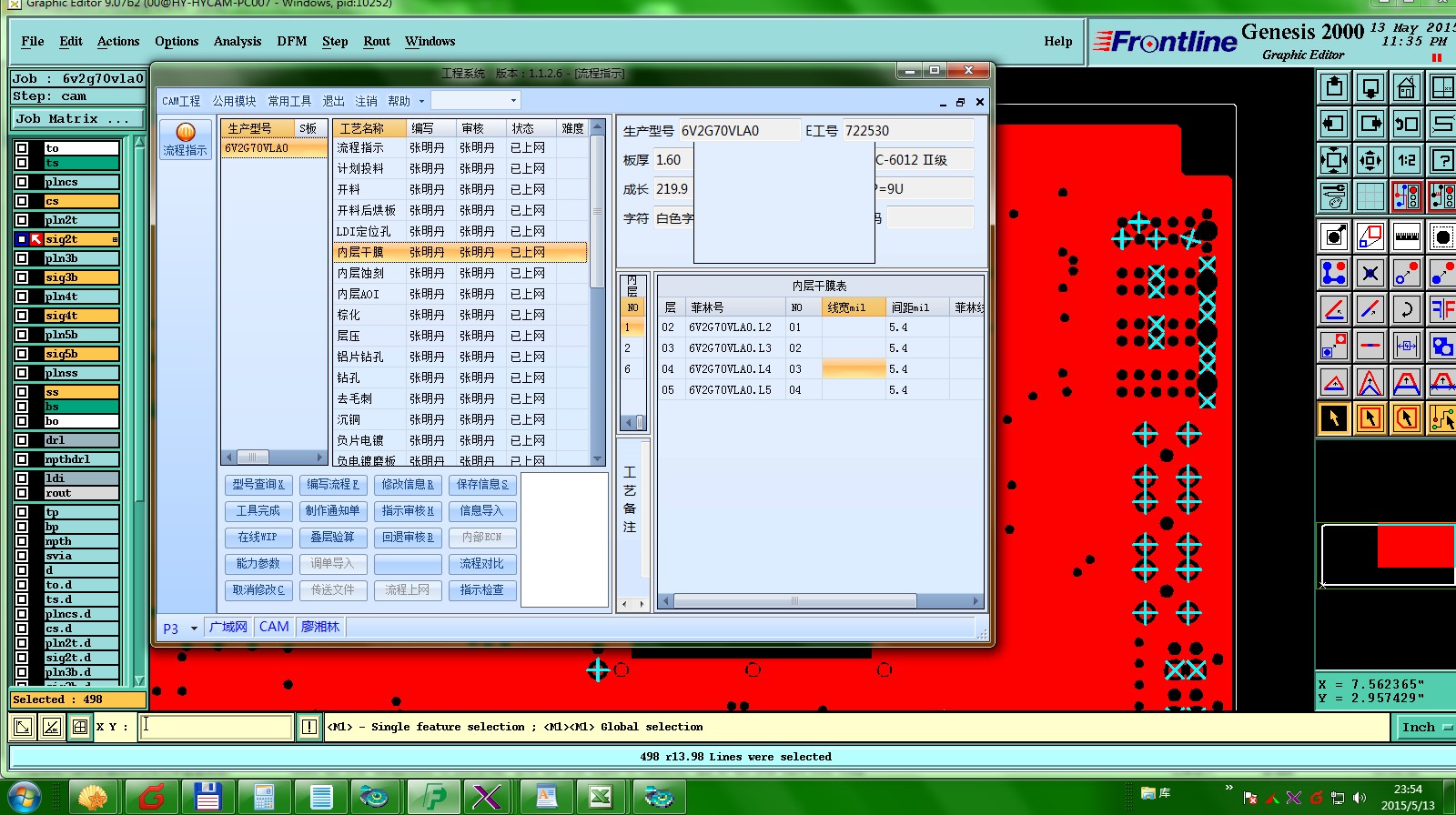Toggle the checkbox for layer rout
The image size is (1456, 815).
(22, 493)
